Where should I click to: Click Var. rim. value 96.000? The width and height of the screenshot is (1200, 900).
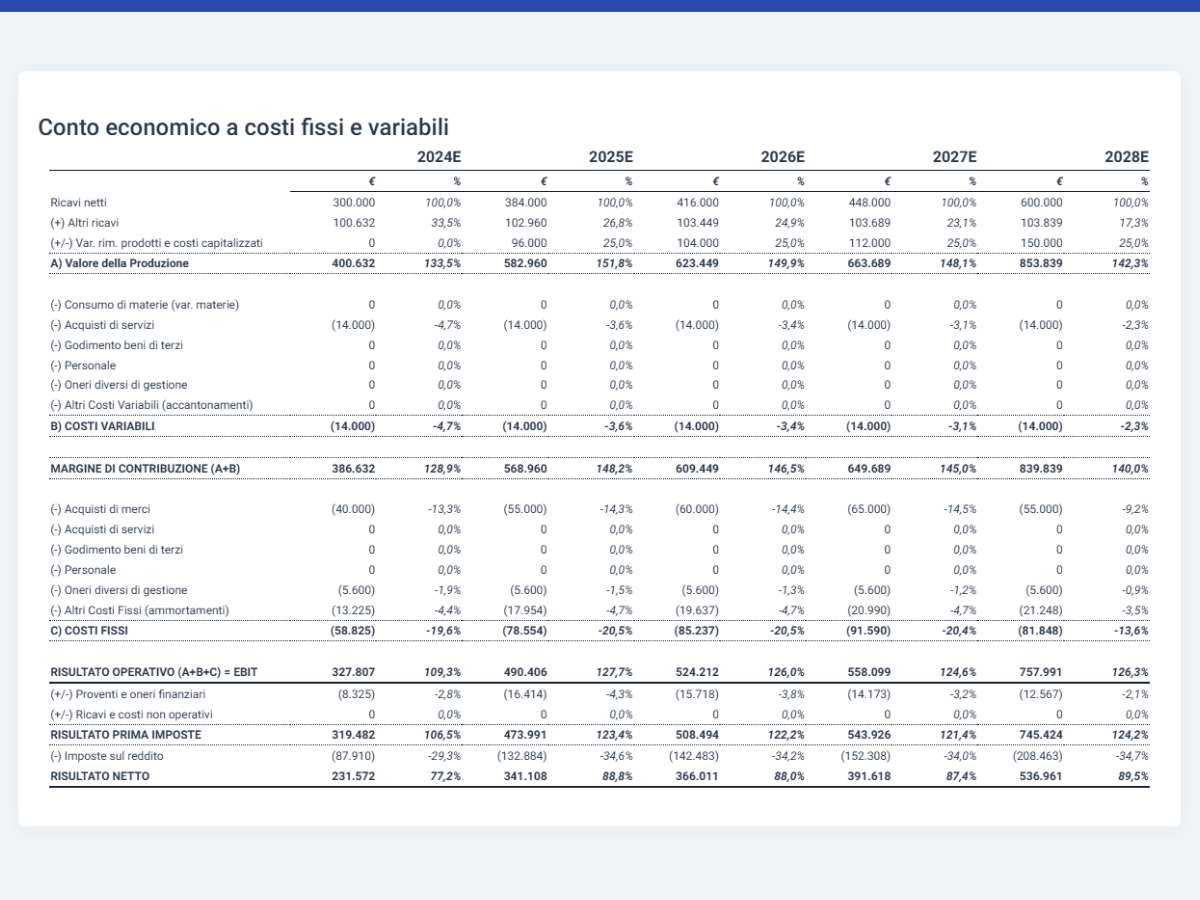coord(529,243)
